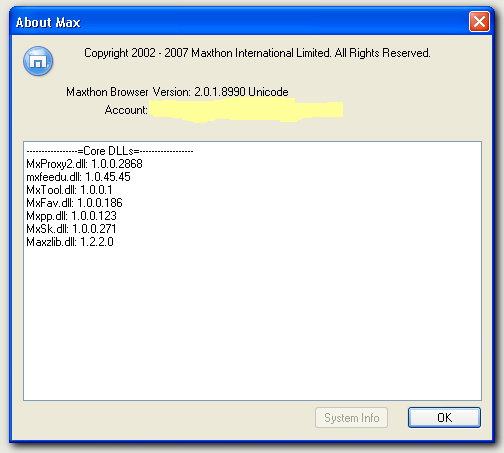Select the Mxpp.dll line

pyautogui.click(x=71, y=216)
